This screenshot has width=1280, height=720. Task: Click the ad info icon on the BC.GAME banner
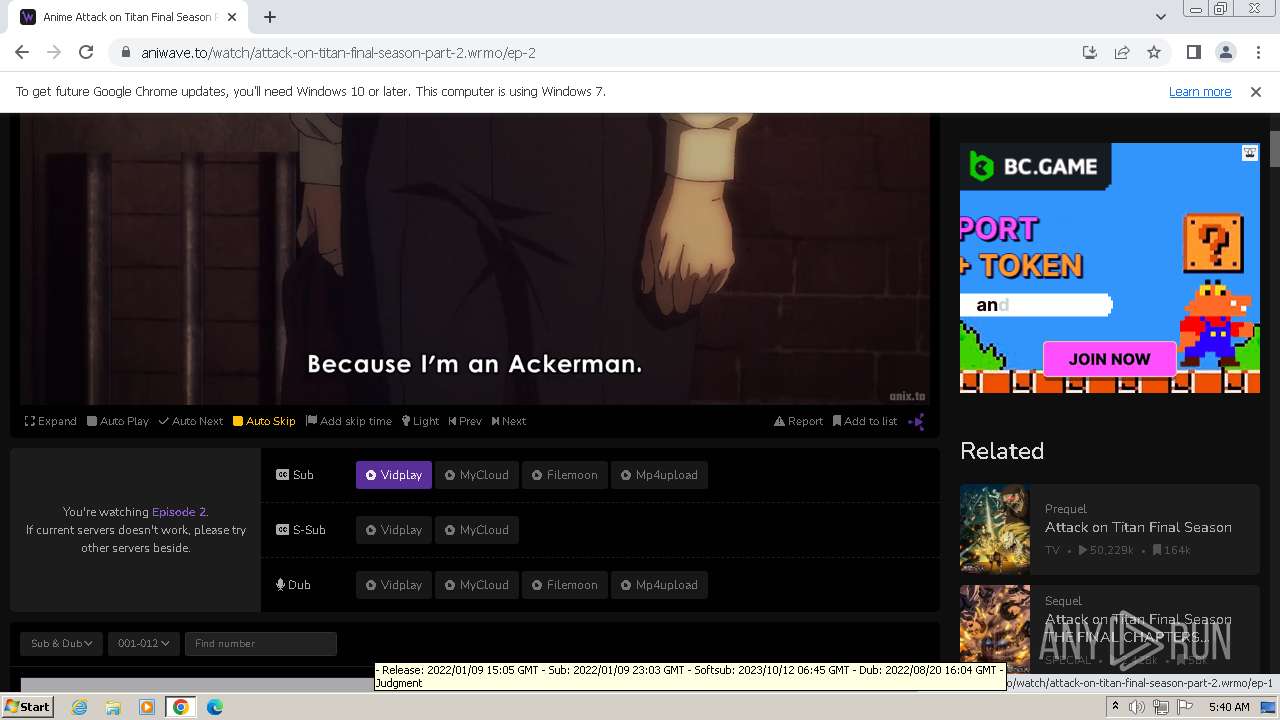coord(1250,153)
